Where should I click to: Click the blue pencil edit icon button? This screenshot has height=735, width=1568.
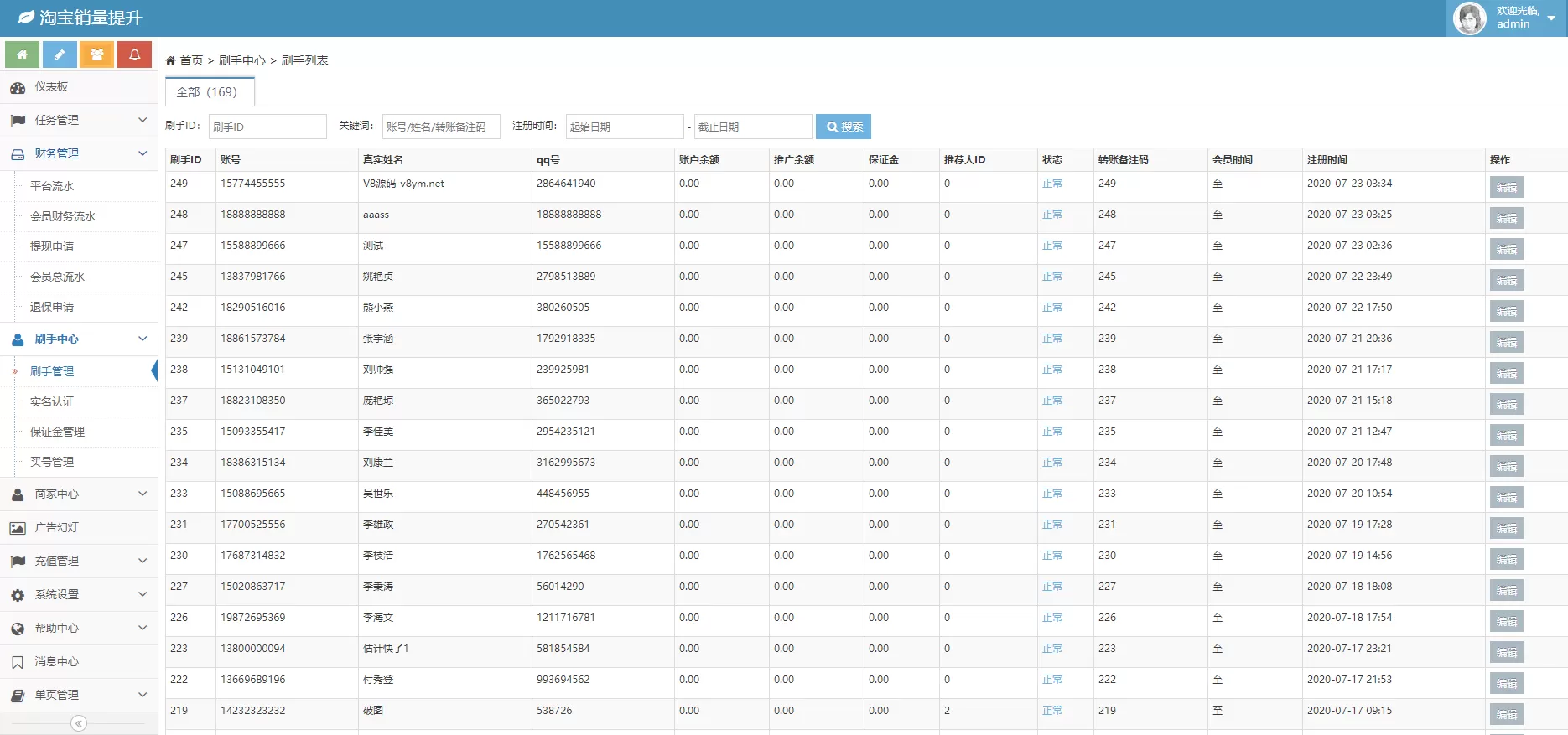click(60, 54)
